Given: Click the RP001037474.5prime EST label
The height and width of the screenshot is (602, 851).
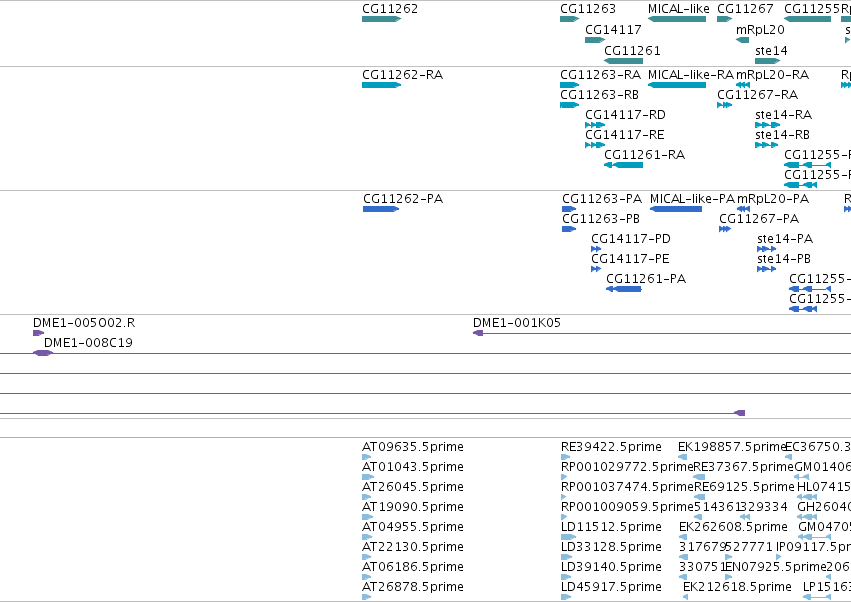Looking at the screenshot, I should coord(627,487).
